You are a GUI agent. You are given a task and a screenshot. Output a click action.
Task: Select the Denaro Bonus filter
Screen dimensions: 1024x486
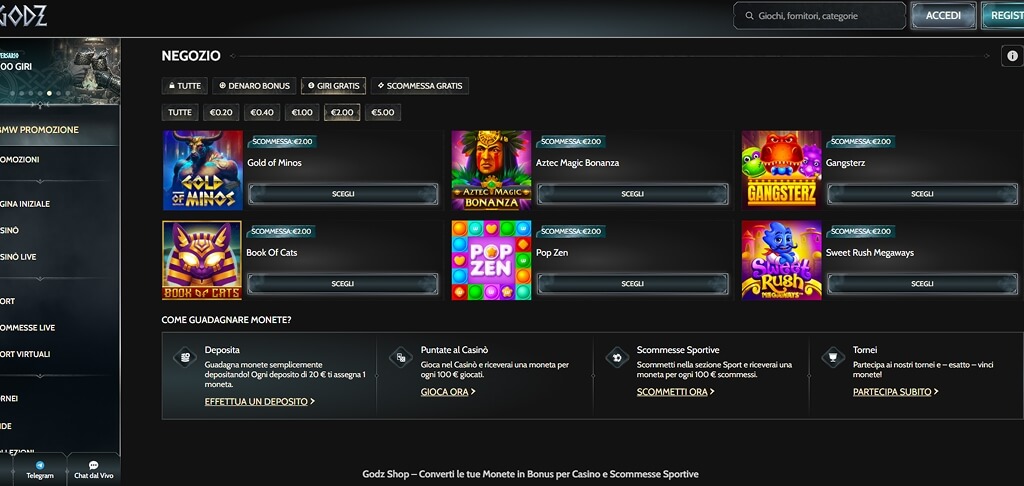[x=254, y=86]
